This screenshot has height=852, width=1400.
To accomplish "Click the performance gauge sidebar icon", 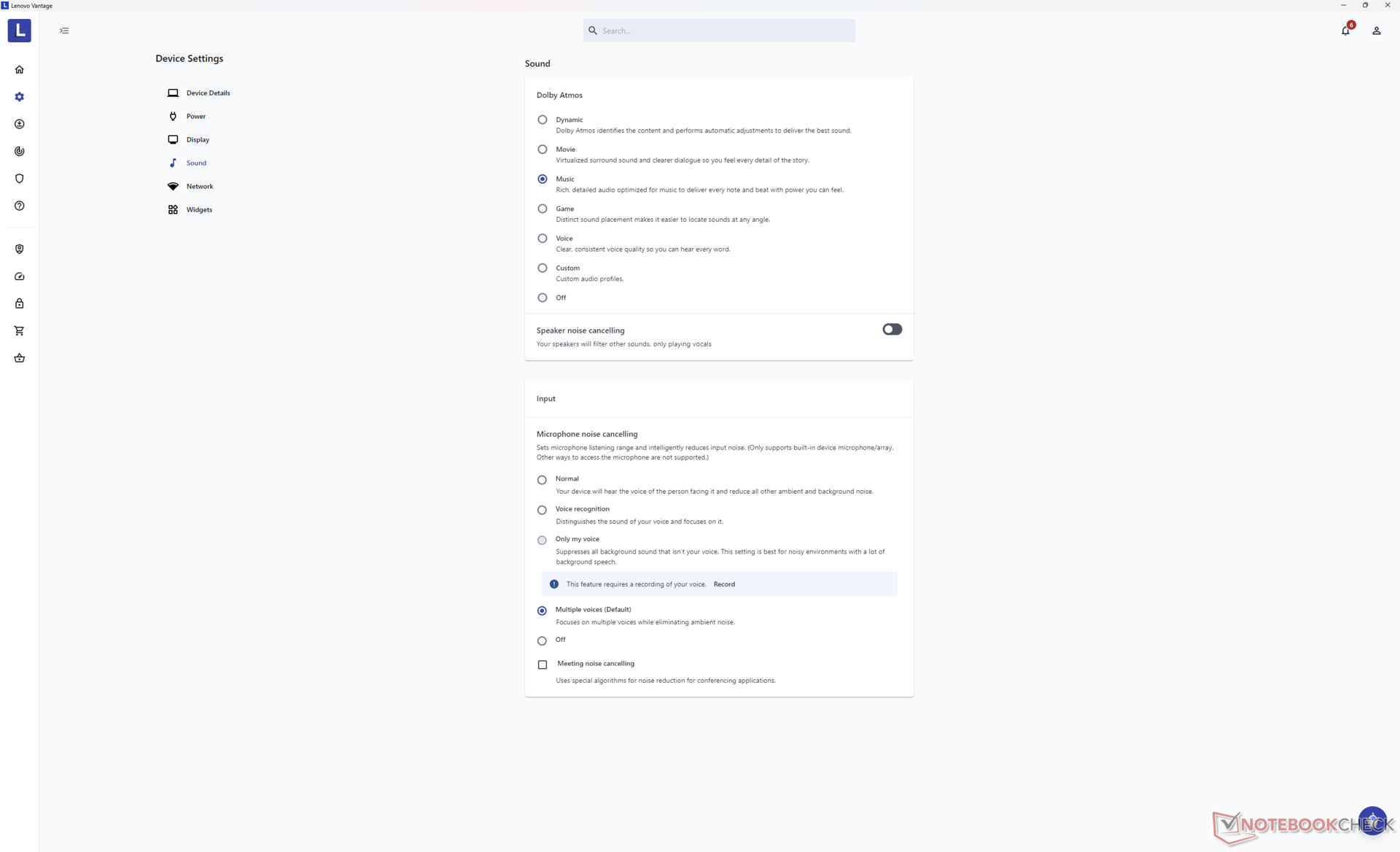I will (x=20, y=276).
